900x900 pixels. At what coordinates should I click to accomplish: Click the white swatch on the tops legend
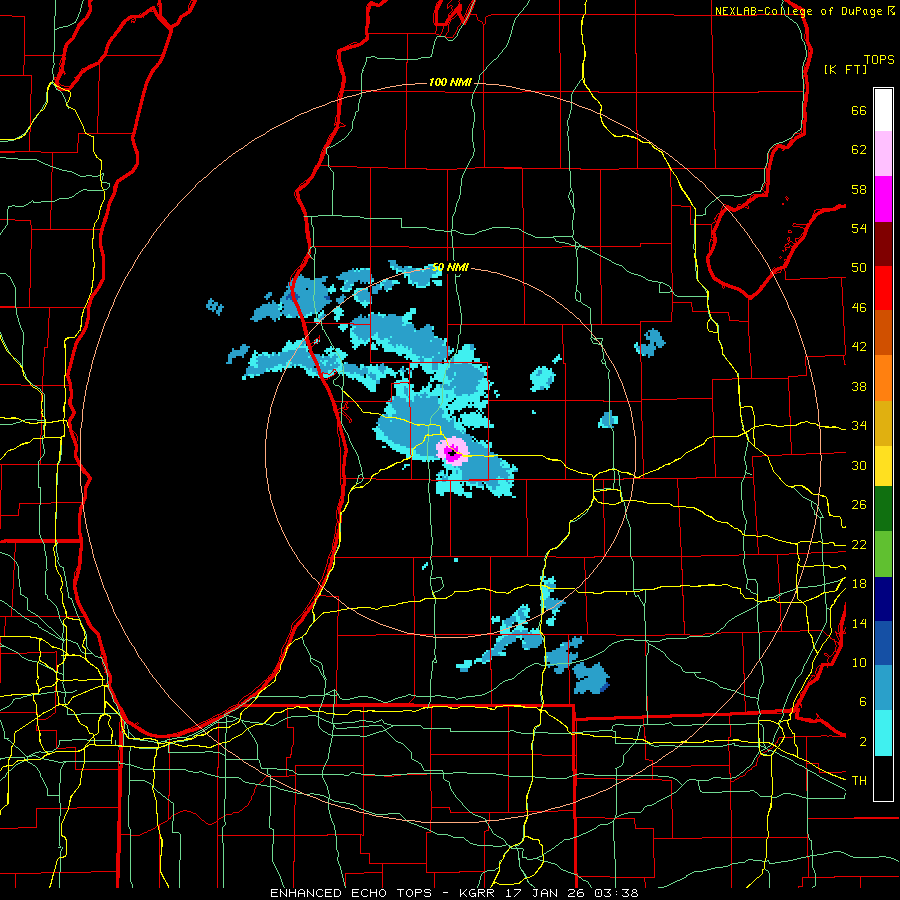pyautogui.click(x=883, y=110)
